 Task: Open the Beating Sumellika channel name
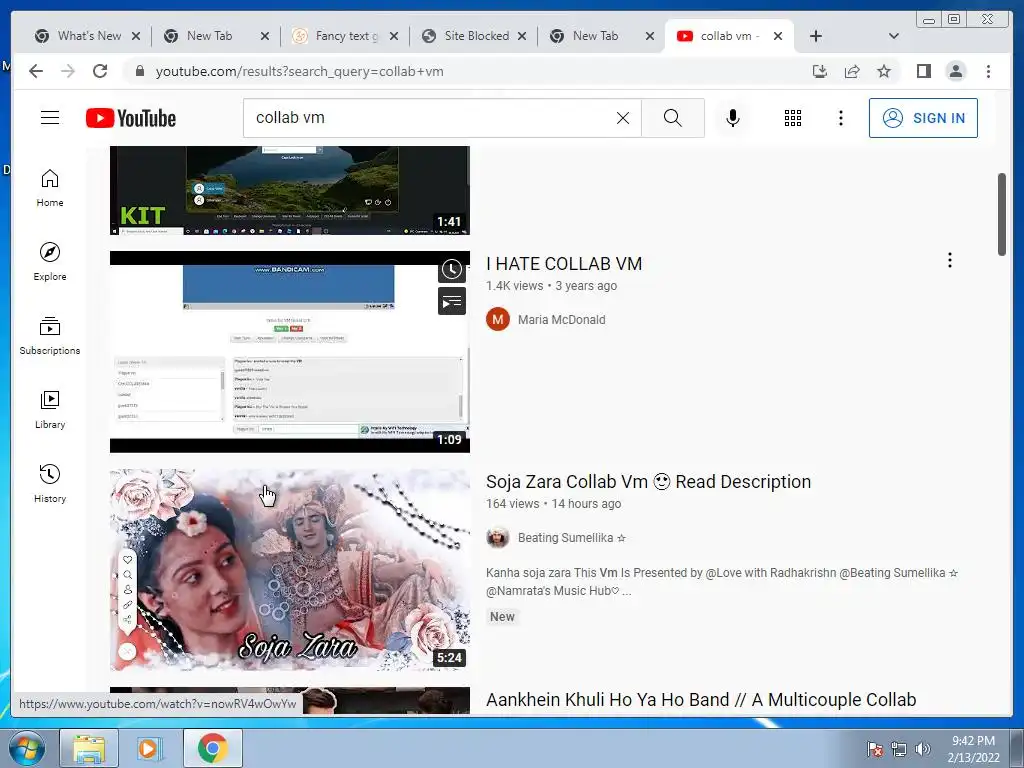[x=571, y=537]
